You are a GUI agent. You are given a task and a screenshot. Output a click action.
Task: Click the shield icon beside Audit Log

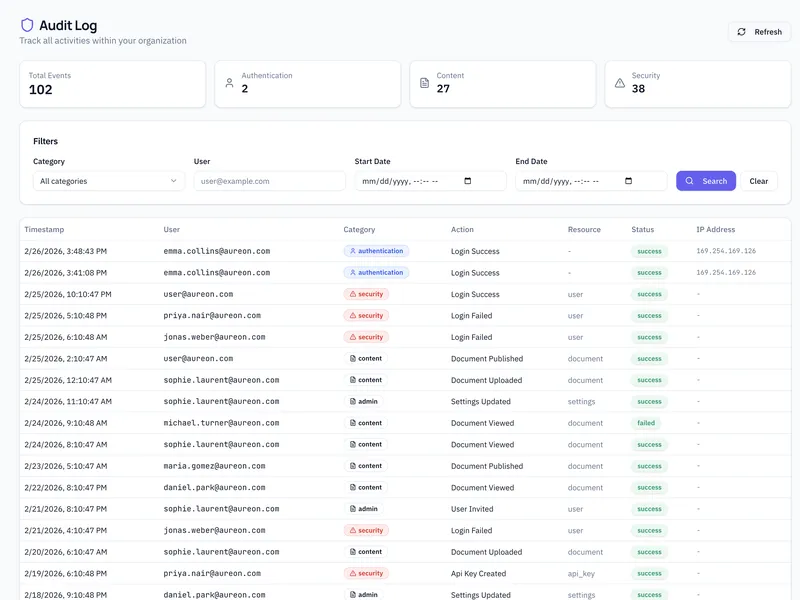(x=27, y=25)
